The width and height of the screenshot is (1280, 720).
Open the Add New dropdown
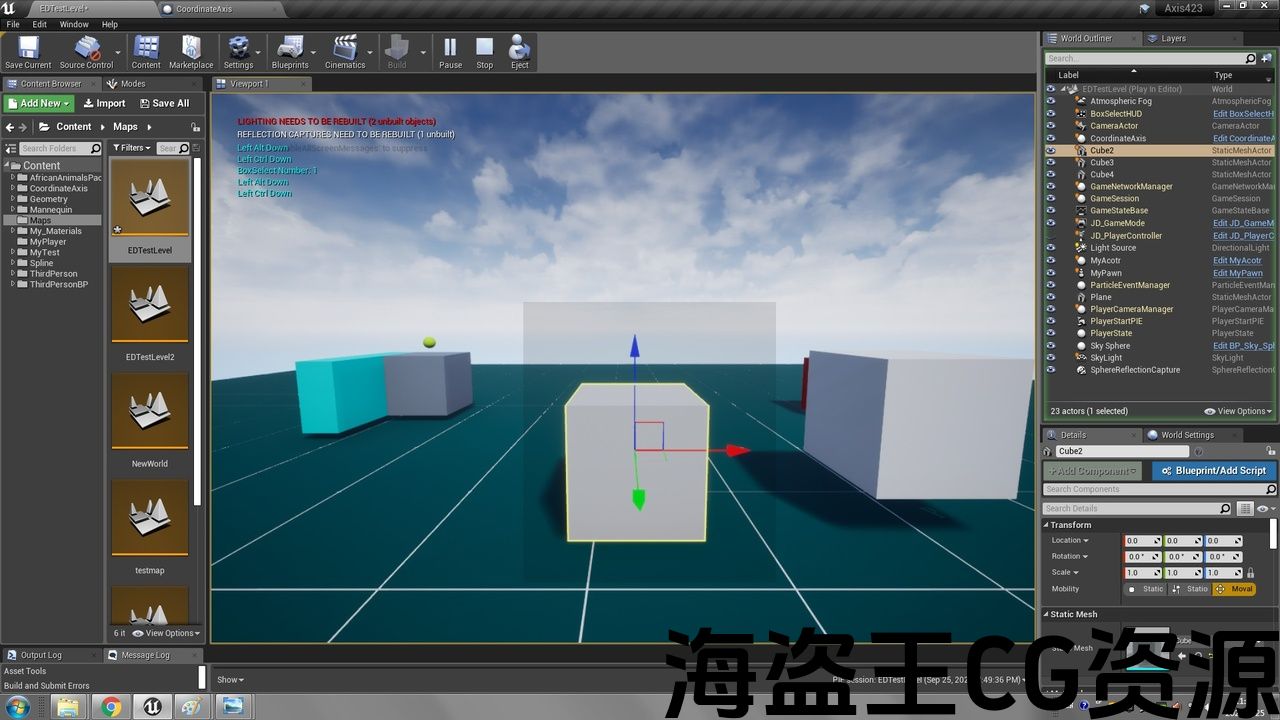pyautogui.click(x=39, y=103)
